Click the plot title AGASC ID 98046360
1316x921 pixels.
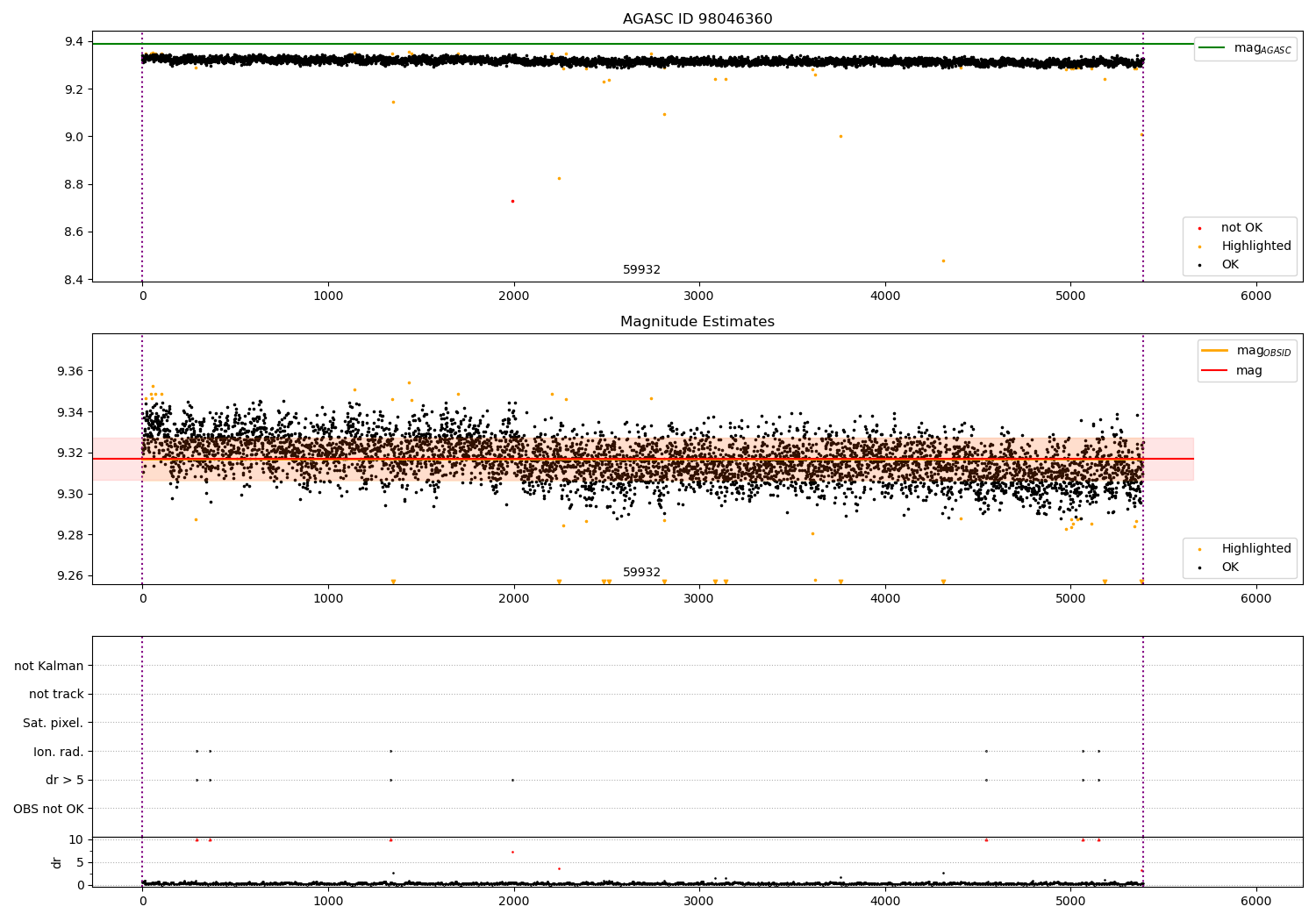[x=697, y=19]
